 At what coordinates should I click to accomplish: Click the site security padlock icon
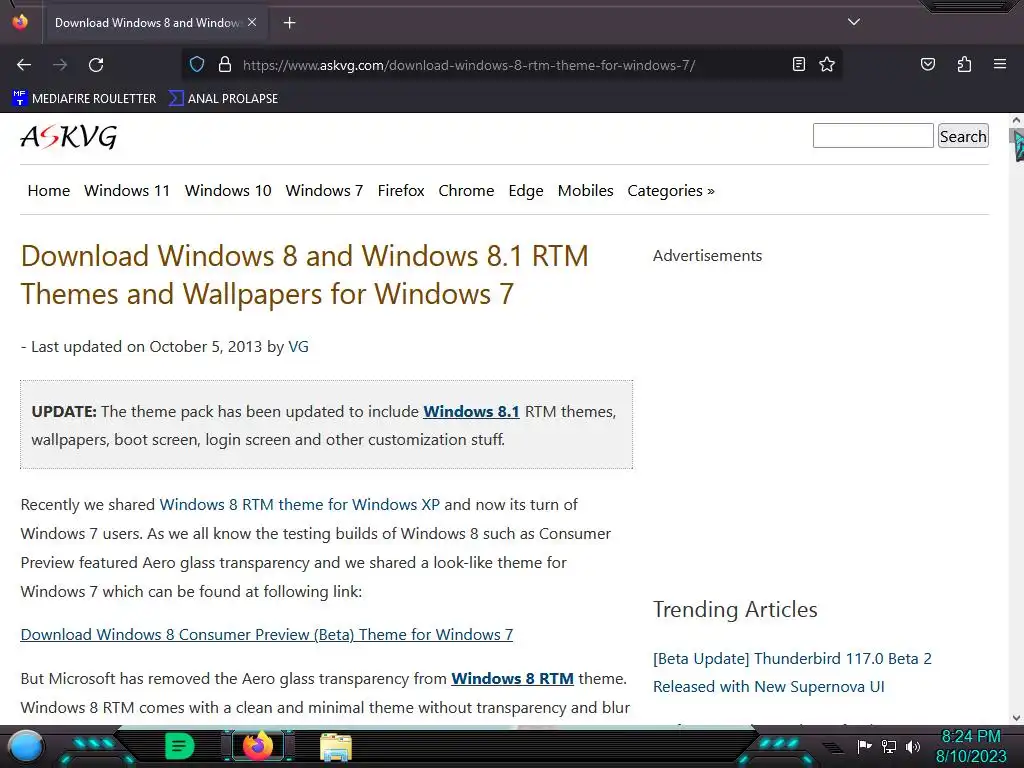(x=225, y=65)
